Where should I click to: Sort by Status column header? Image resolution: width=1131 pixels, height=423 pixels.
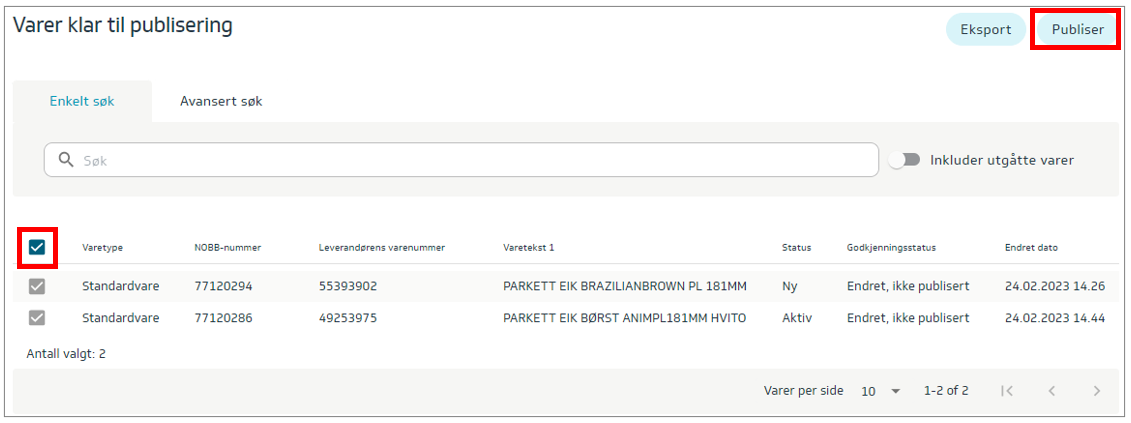coord(796,248)
